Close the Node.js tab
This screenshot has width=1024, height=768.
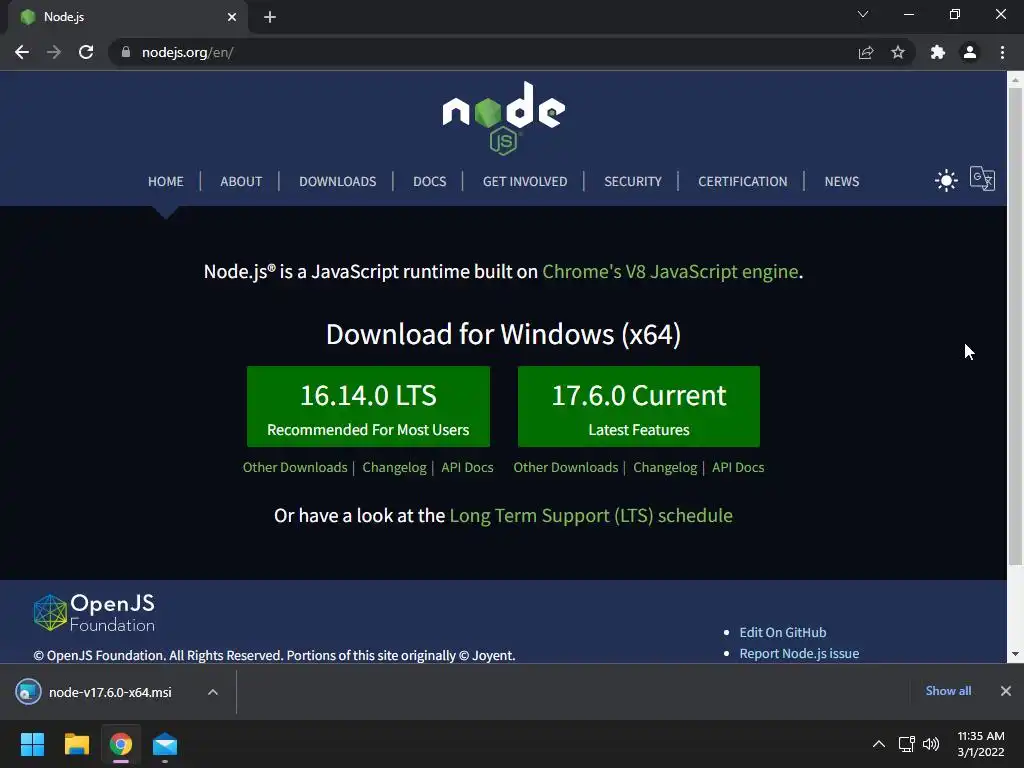click(232, 17)
